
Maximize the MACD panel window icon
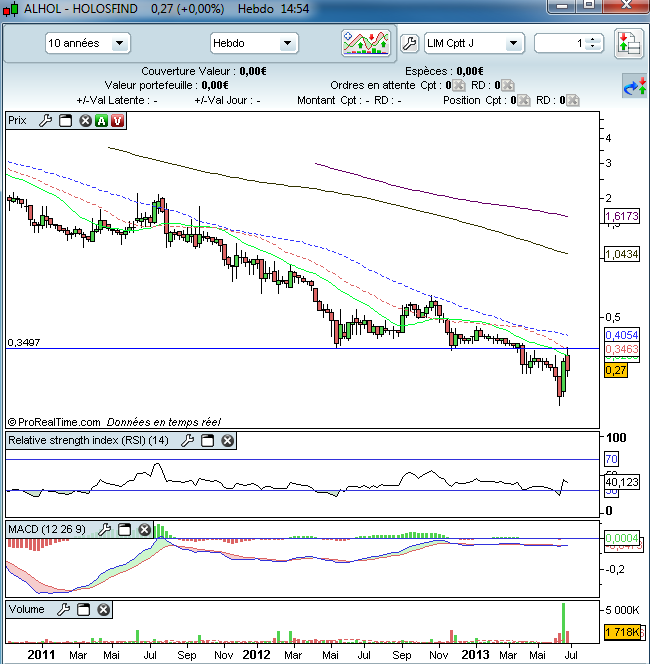124,529
